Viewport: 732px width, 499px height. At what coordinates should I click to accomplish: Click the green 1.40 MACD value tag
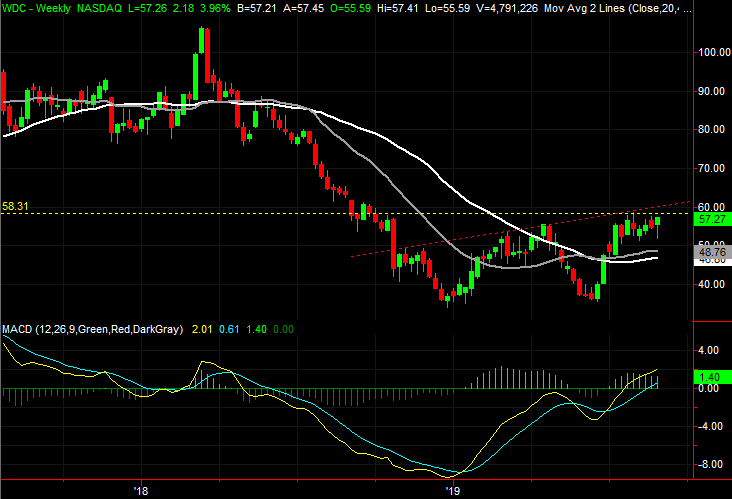click(711, 376)
